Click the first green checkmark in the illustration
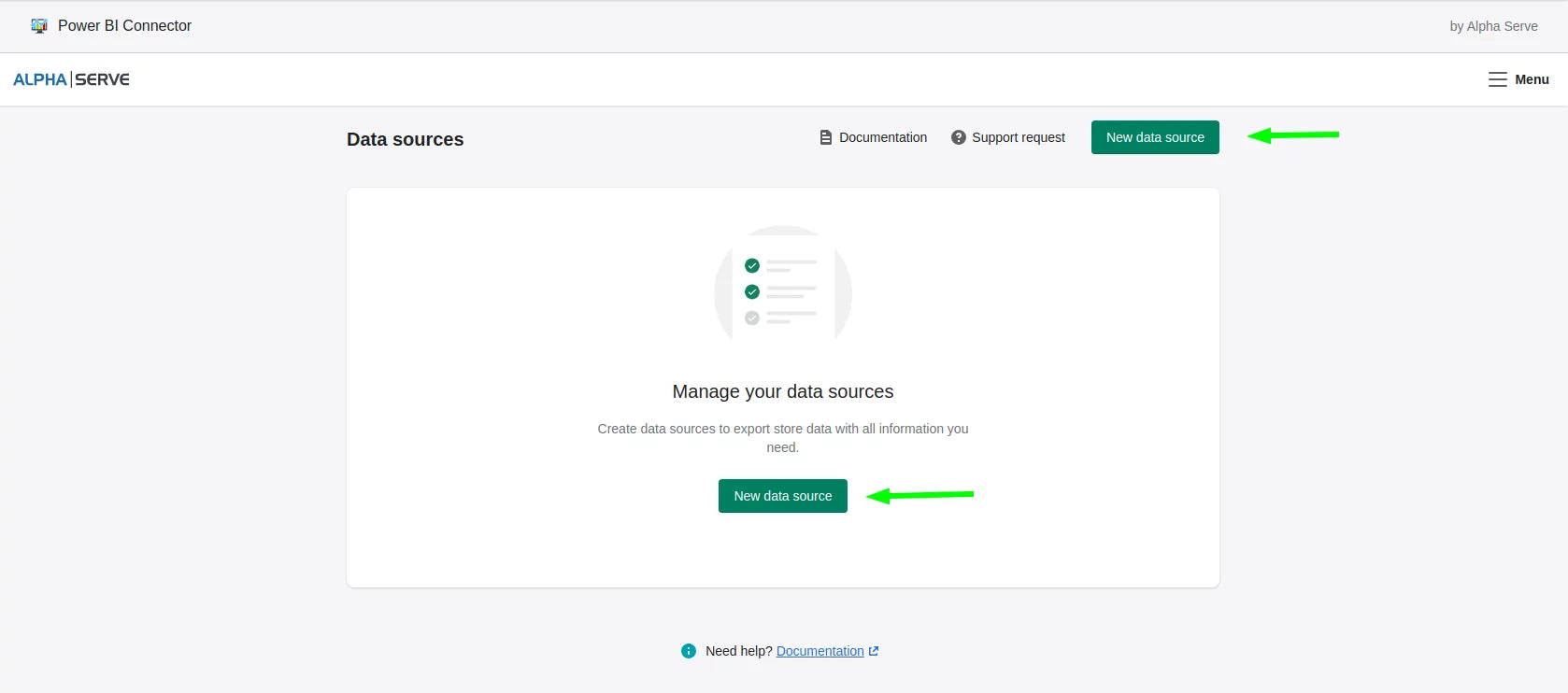1568x693 pixels. 752,266
